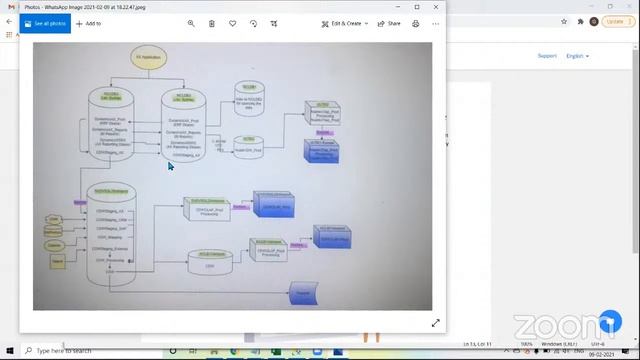
Task: Open the Support link on the webpage
Action: tap(547, 56)
